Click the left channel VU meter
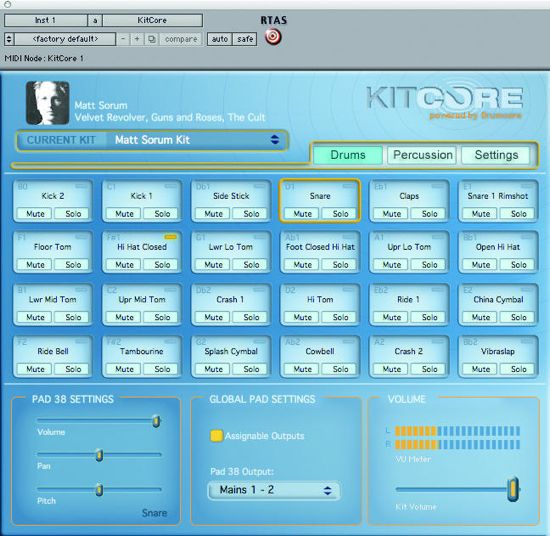 point(457,431)
